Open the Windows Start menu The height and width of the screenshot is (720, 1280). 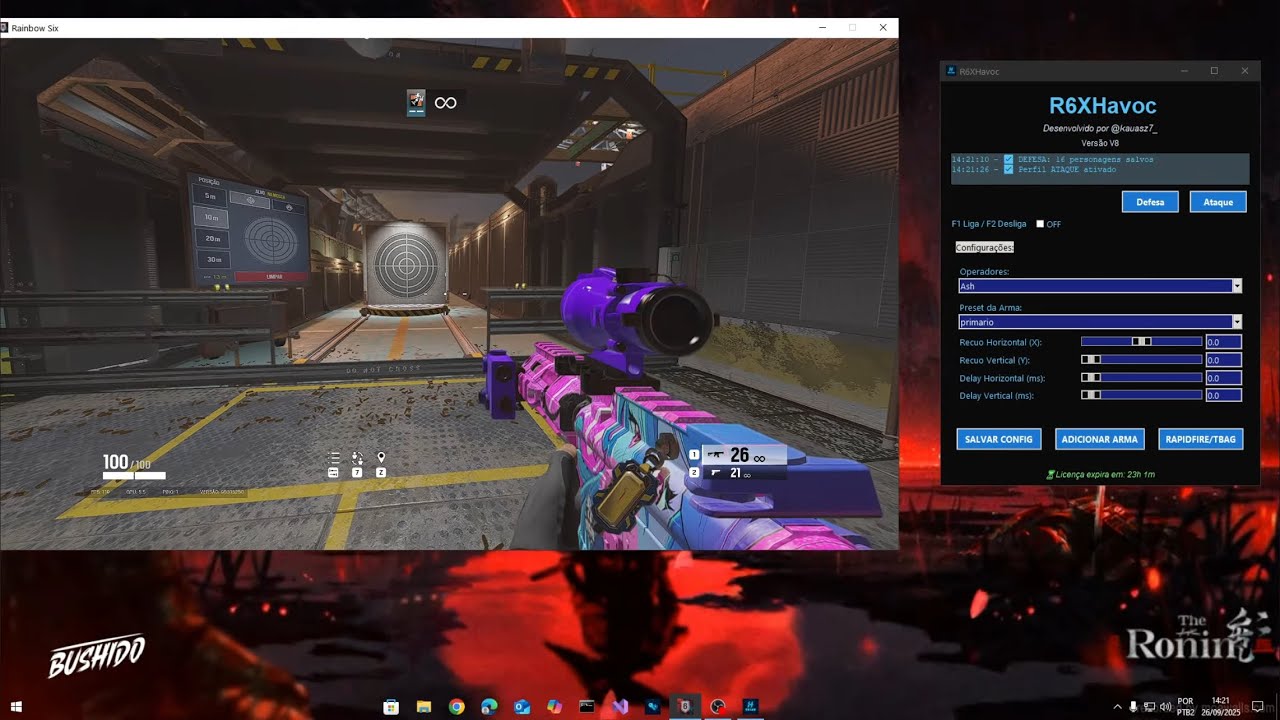[16, 706]
